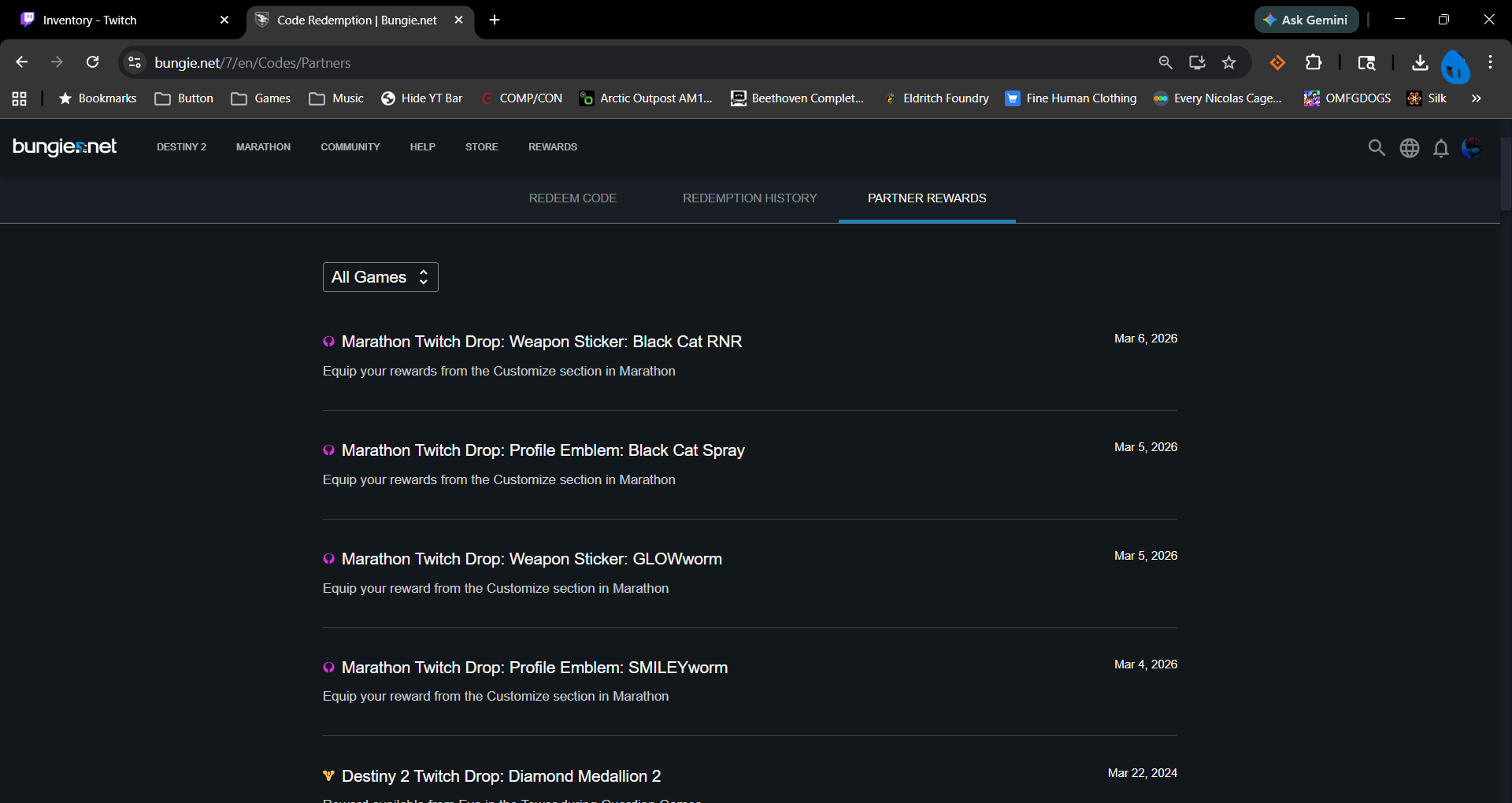
Task: Switch to the Redeem Code tab
Action: pos(573,198)
